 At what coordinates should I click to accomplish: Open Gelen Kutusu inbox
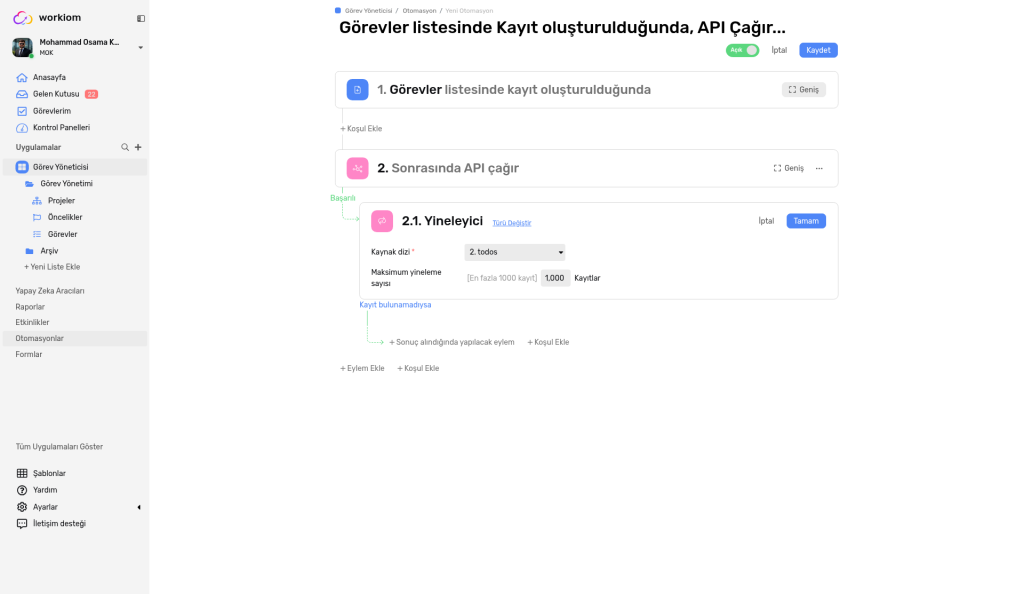[x=56, y=94]
